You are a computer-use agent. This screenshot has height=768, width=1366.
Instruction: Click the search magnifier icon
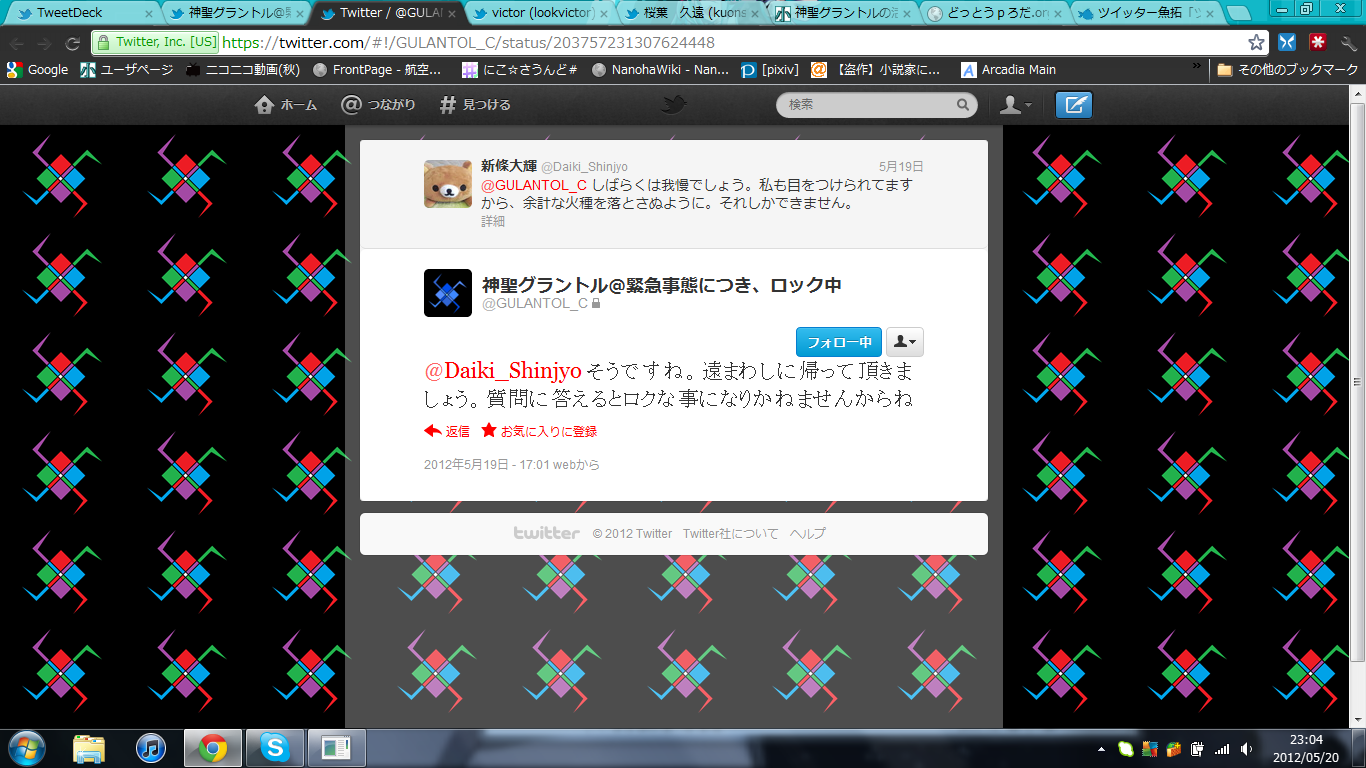click(963, 104)
